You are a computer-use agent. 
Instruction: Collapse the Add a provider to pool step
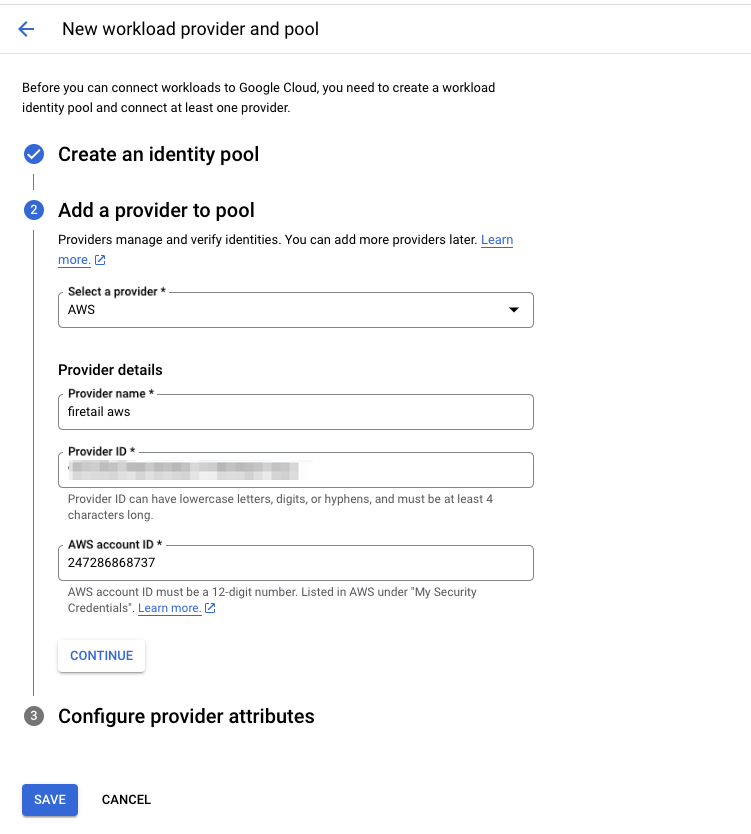click(156, 210)
